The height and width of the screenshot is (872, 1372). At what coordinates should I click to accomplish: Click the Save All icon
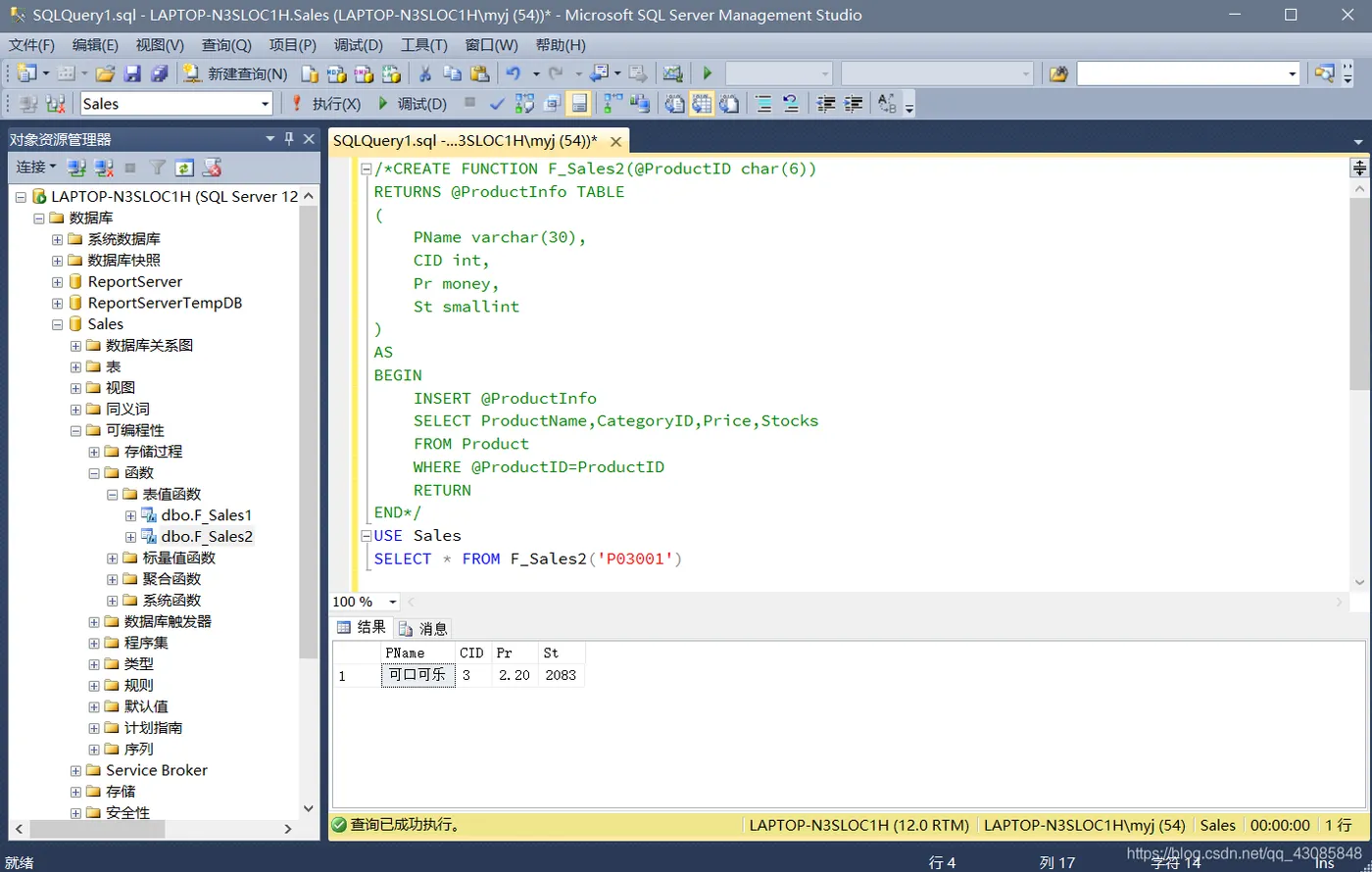point(160,73)
